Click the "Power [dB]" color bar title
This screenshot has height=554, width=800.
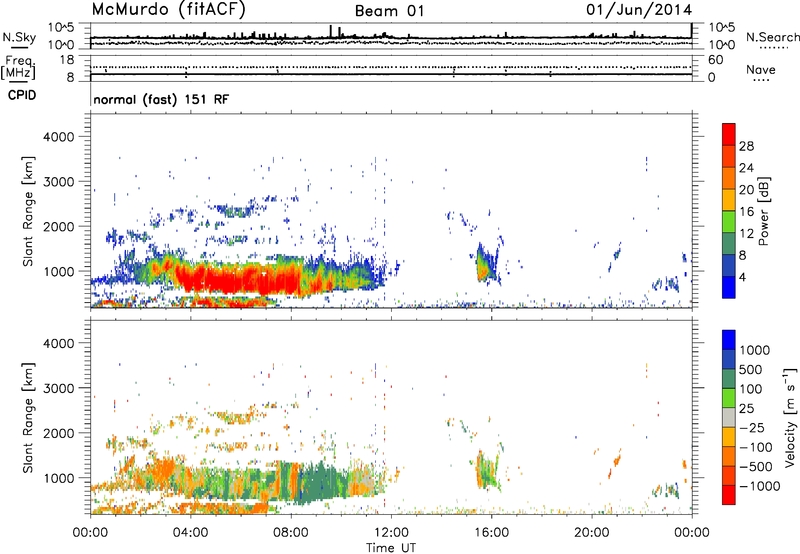click(x=764, y=211)
